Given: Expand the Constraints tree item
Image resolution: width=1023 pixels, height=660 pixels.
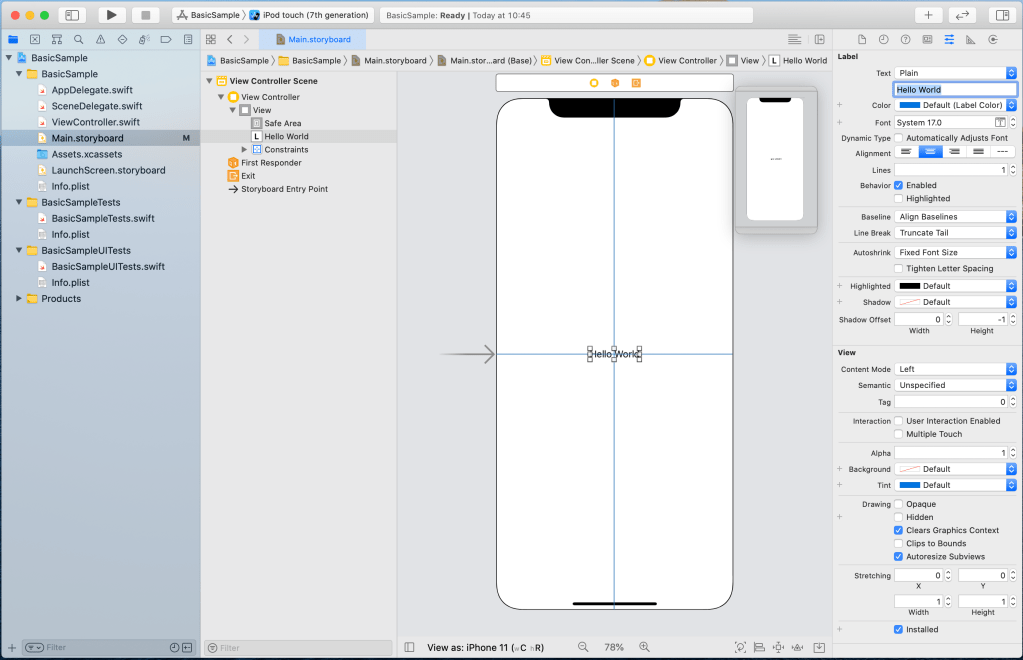Looking at the screenshot, I should tap(244, 150).
